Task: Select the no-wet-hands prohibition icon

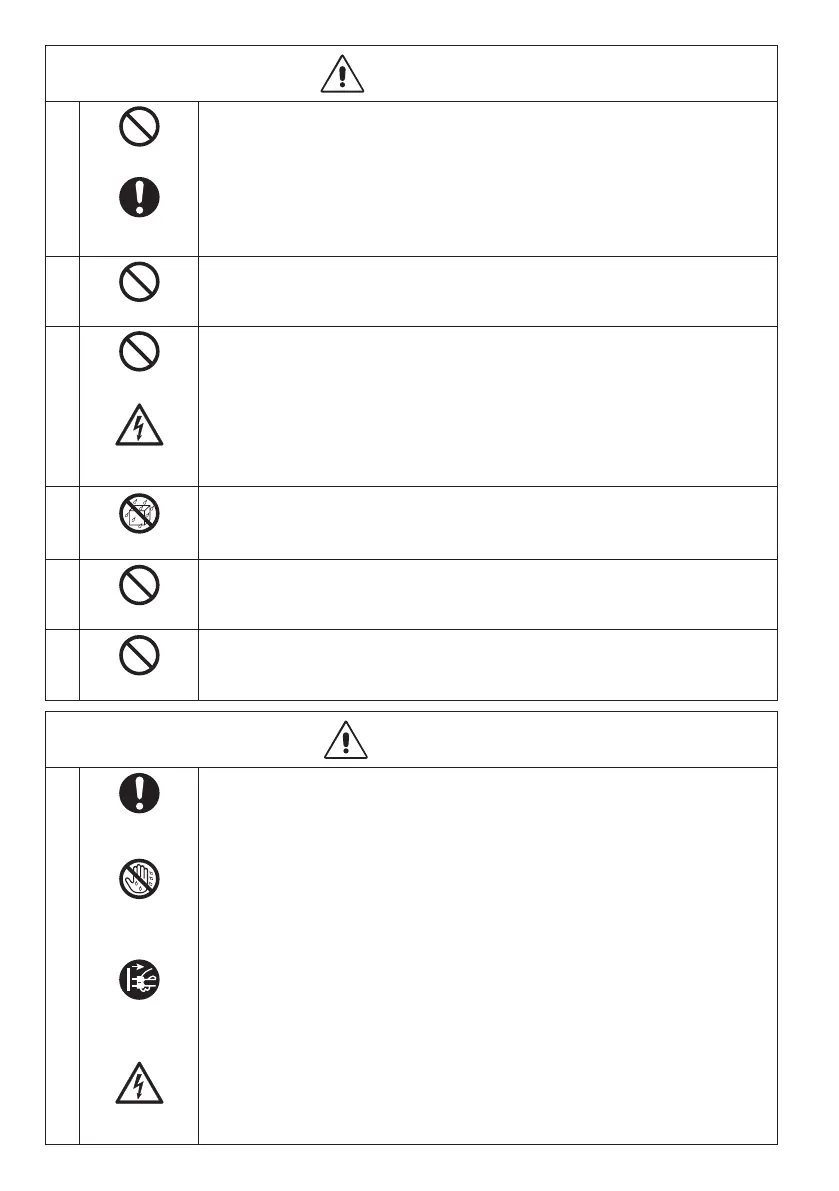Action: (139, 879)
